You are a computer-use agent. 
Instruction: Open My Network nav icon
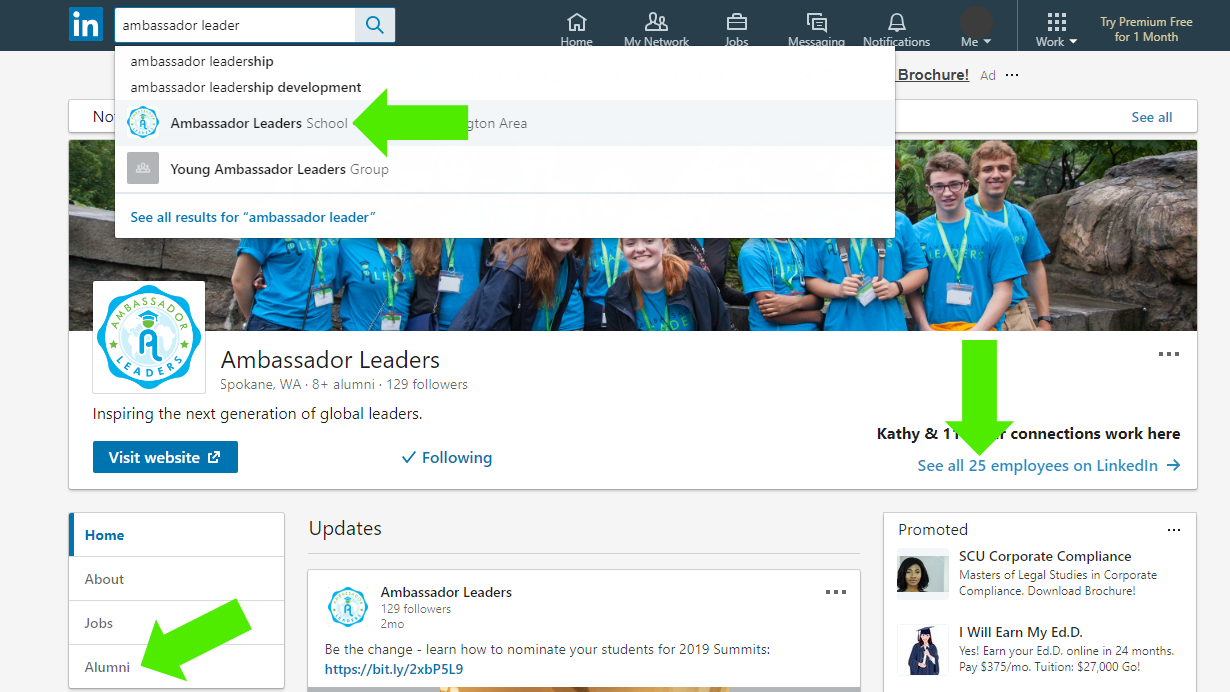[656, 30]
